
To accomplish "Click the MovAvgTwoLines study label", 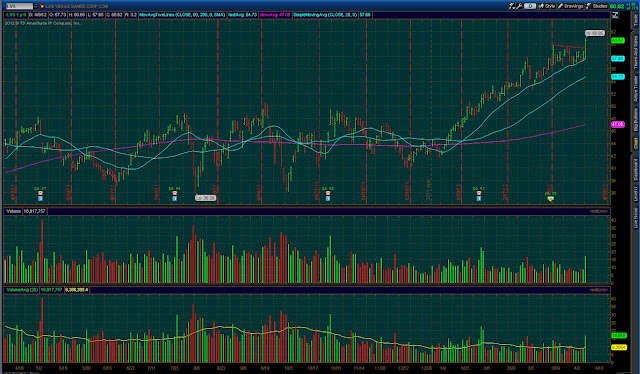I will tap(182, 15).
